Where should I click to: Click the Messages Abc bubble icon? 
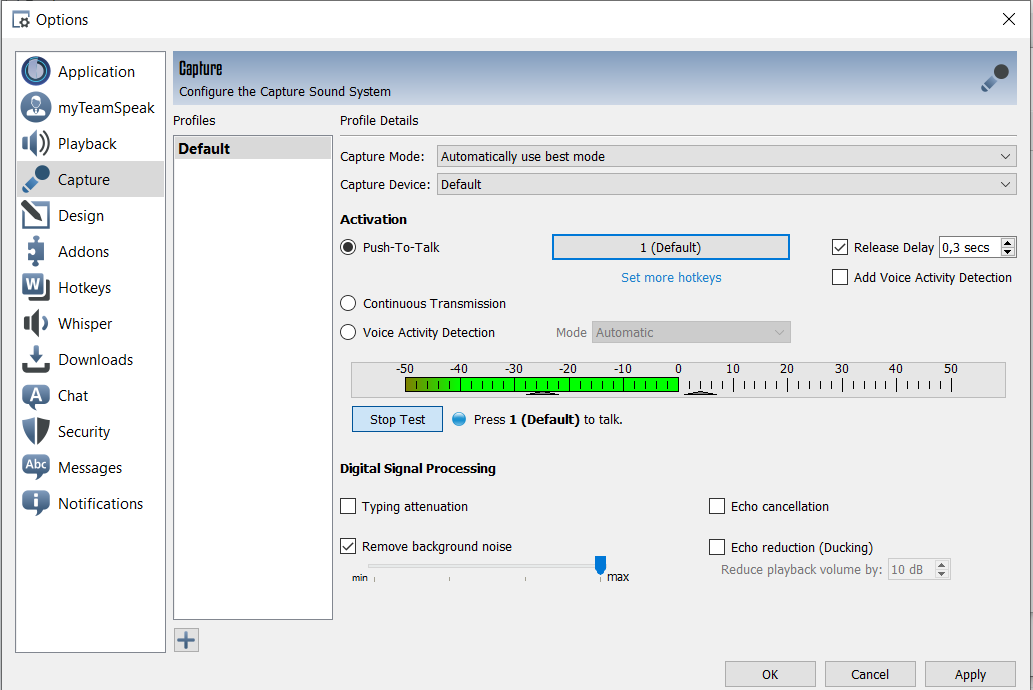[36, 467]
